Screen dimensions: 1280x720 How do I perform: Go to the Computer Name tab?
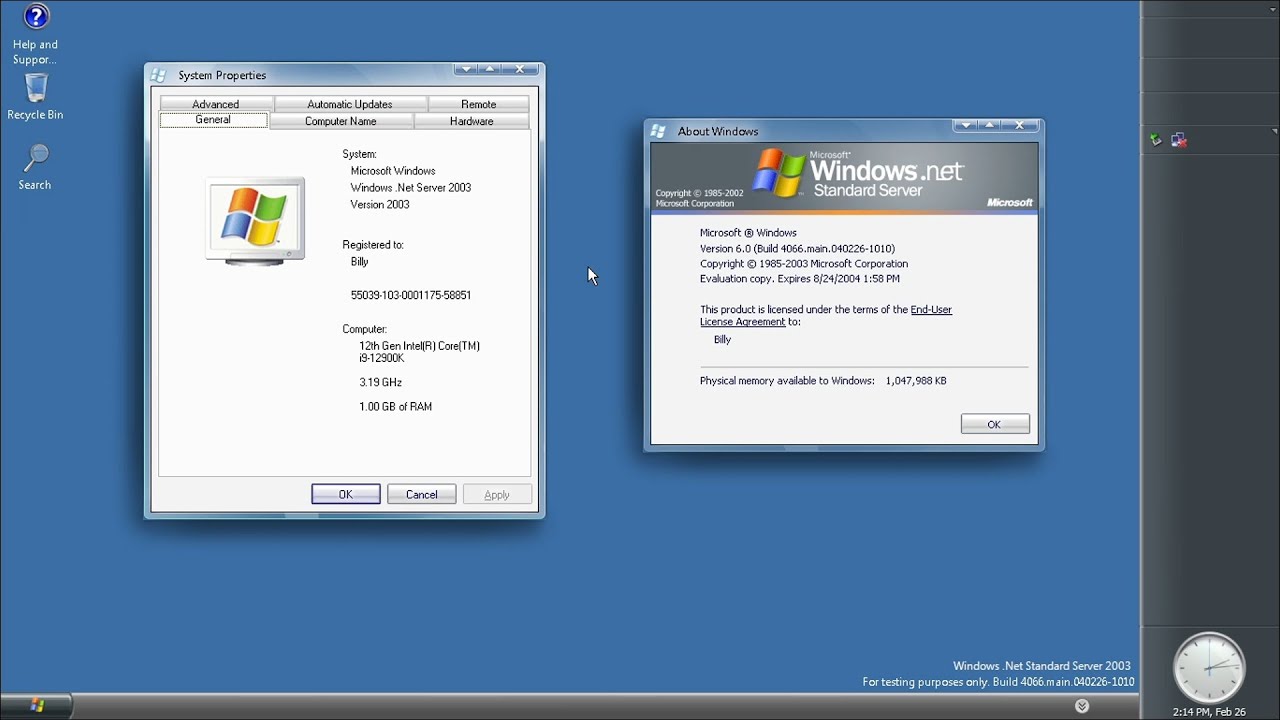click(341, 121)
